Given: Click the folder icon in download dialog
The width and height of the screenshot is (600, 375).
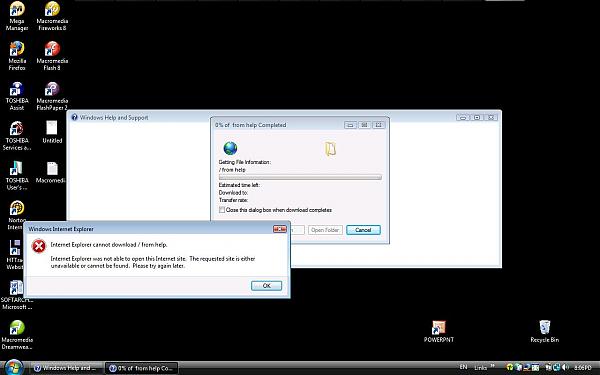Looking at the screenshot, I should (330, 148).
